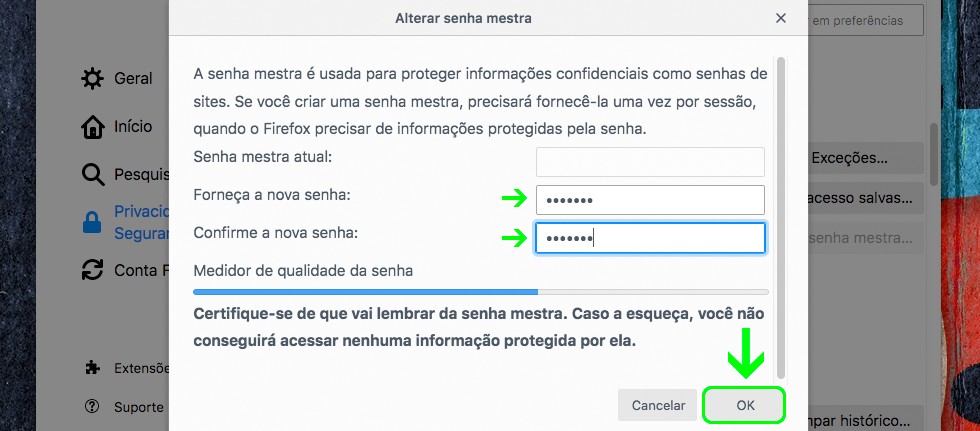Click the Forneça a nova senha field
The image size is (980, 431).
coord(650,200)
